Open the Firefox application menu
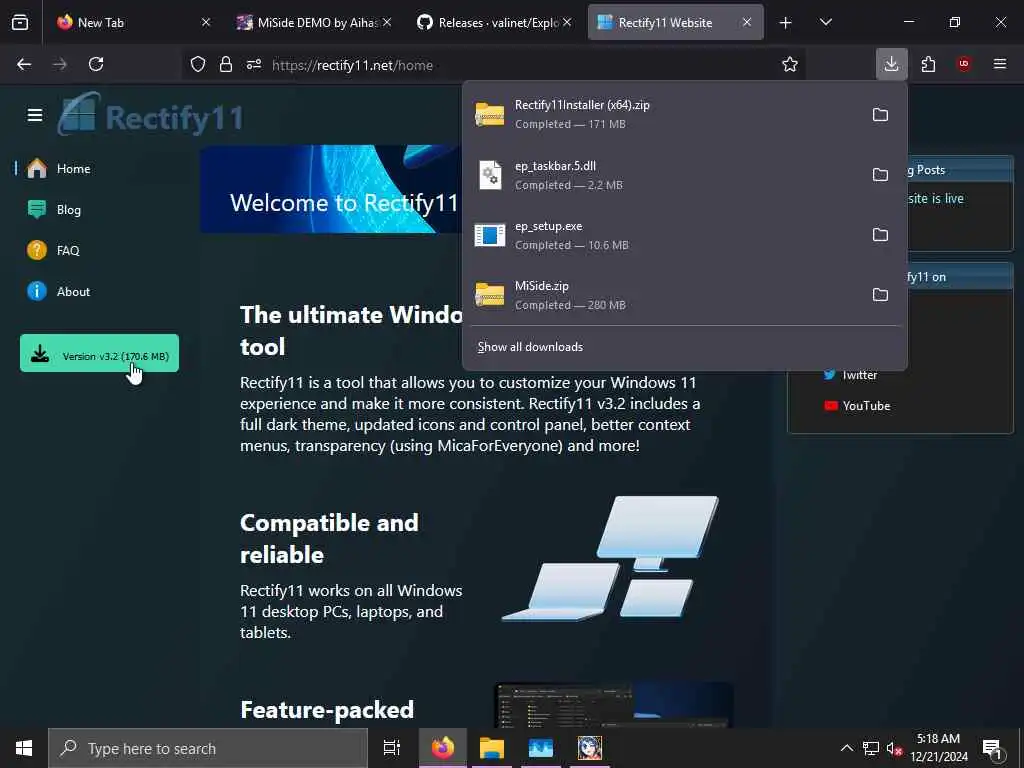 click(x=1000, y=64)
